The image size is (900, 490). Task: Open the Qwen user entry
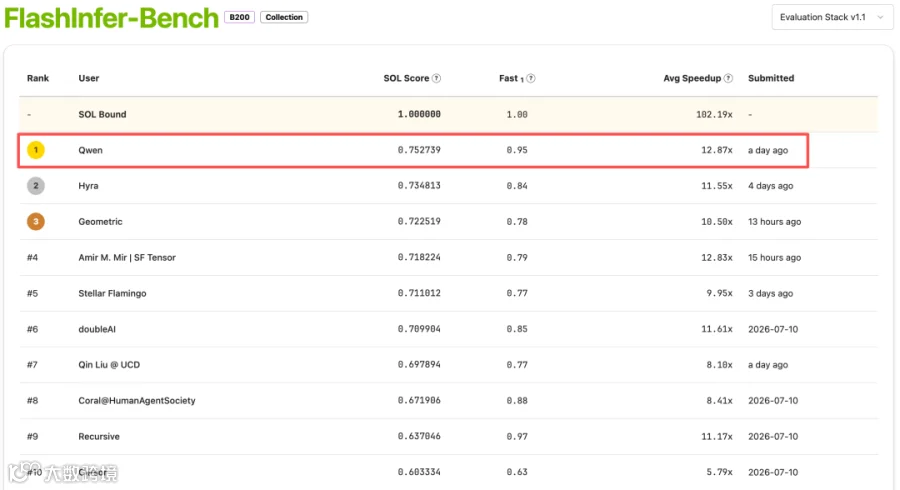(x=90, y=150)
